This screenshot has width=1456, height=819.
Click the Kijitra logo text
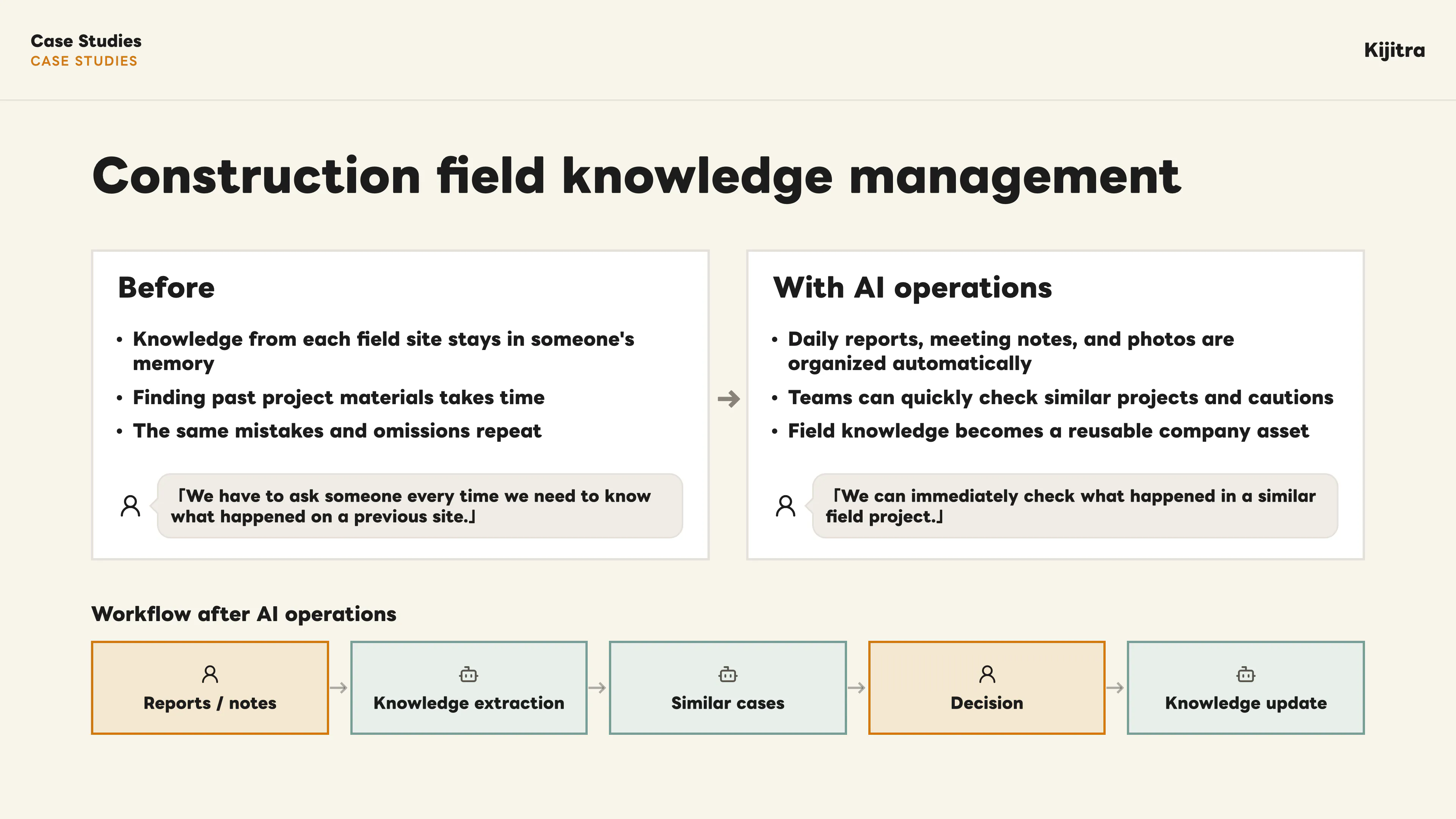click(1395, 50)
